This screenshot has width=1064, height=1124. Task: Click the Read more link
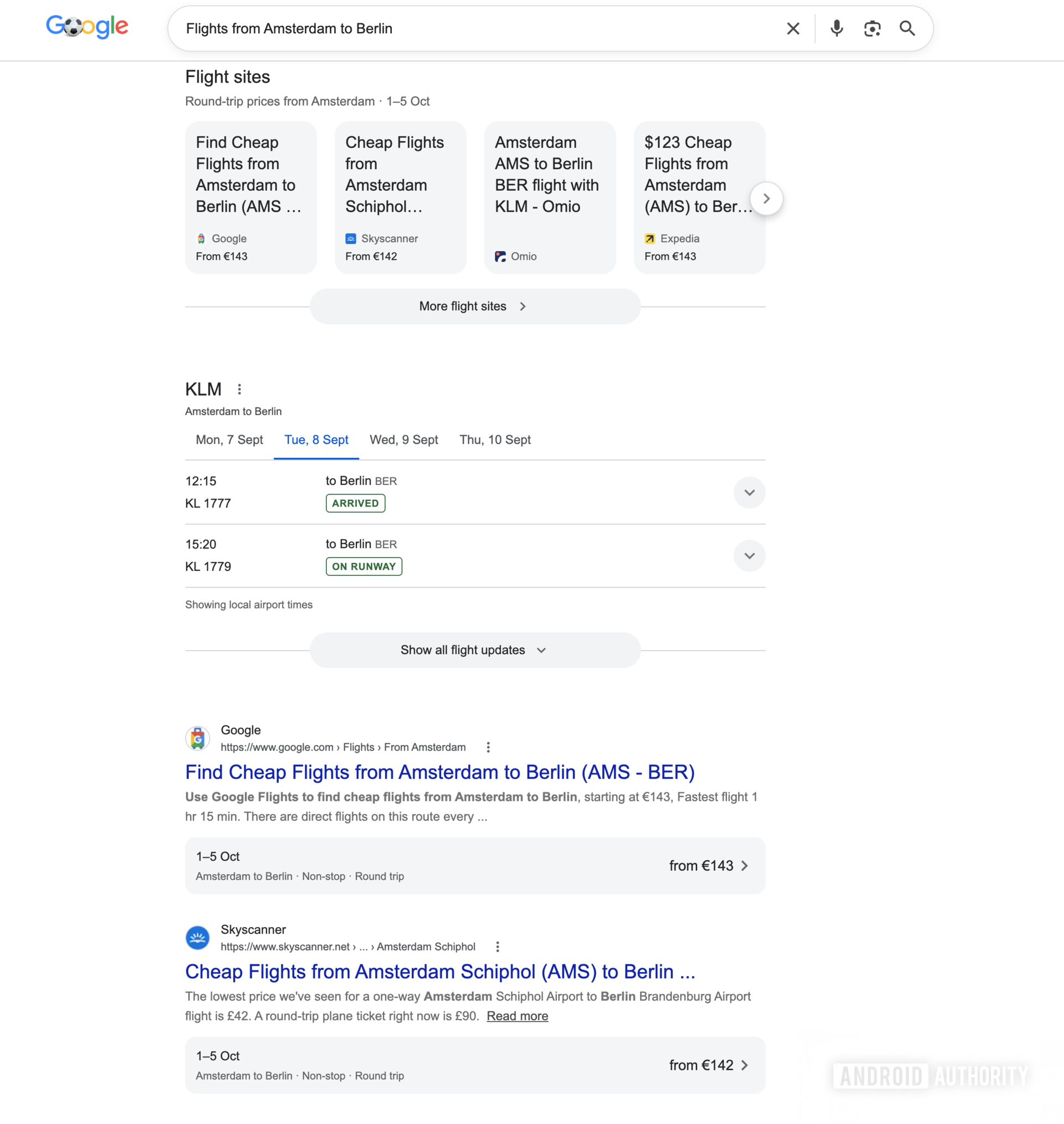[517, 1016]
